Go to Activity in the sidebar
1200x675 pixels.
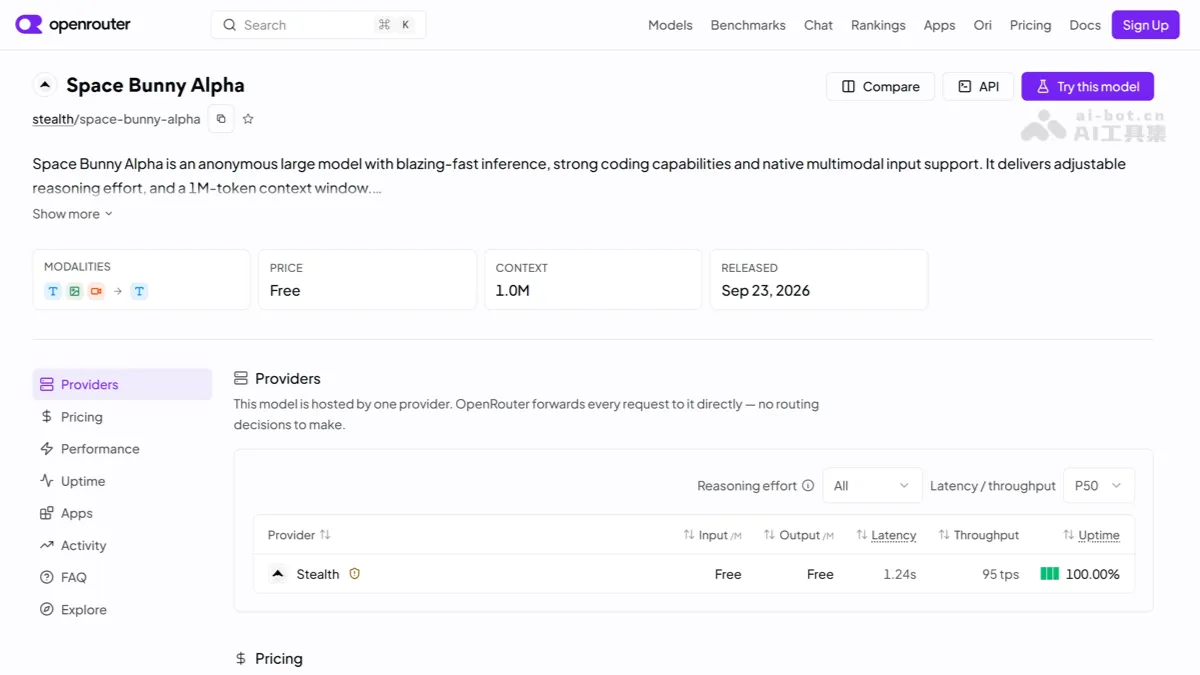pyautogui.click(x=122, y=545)
